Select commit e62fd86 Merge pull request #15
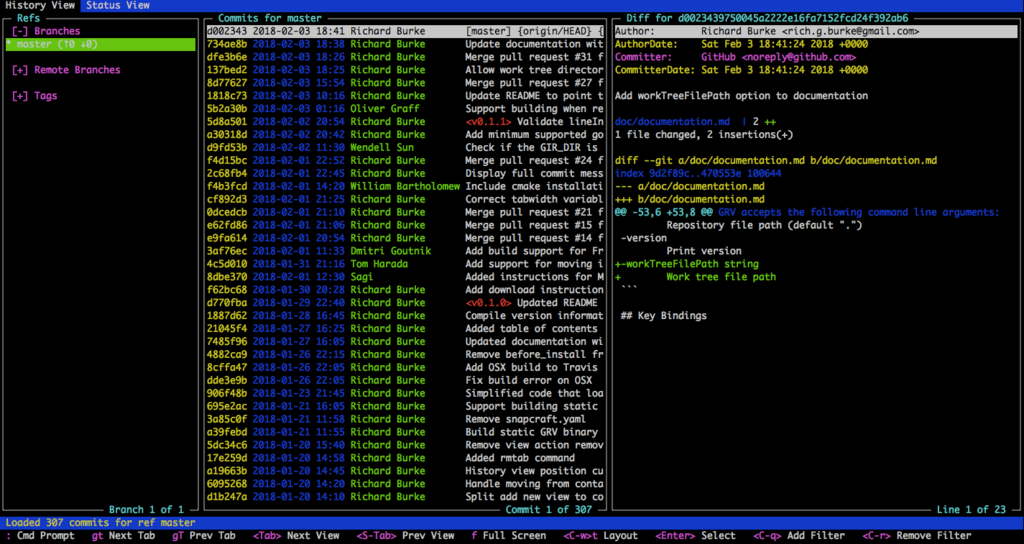 click(x=406, y=225)
